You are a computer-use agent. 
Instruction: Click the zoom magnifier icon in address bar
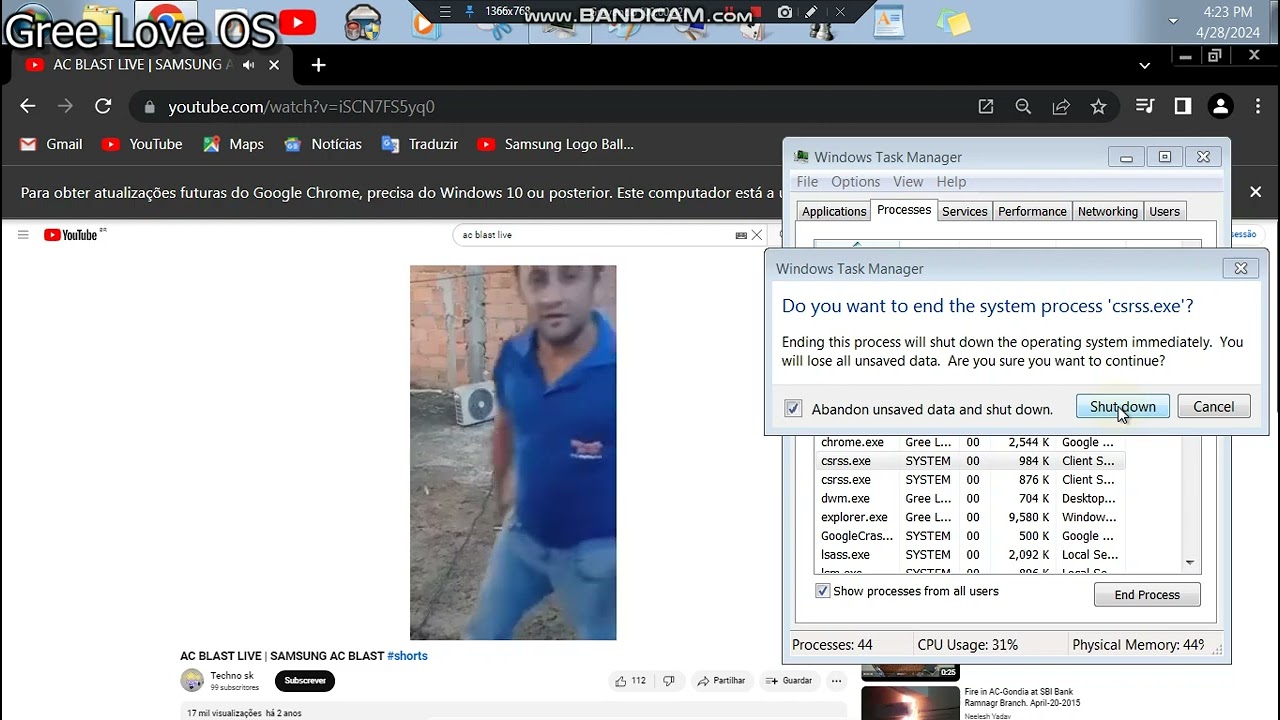(x=1023, y=106)
